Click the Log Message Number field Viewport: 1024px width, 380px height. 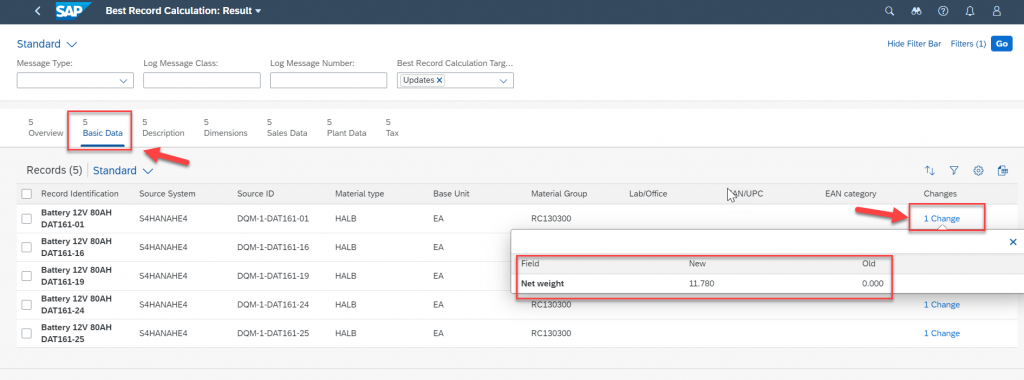click(328, 80)
